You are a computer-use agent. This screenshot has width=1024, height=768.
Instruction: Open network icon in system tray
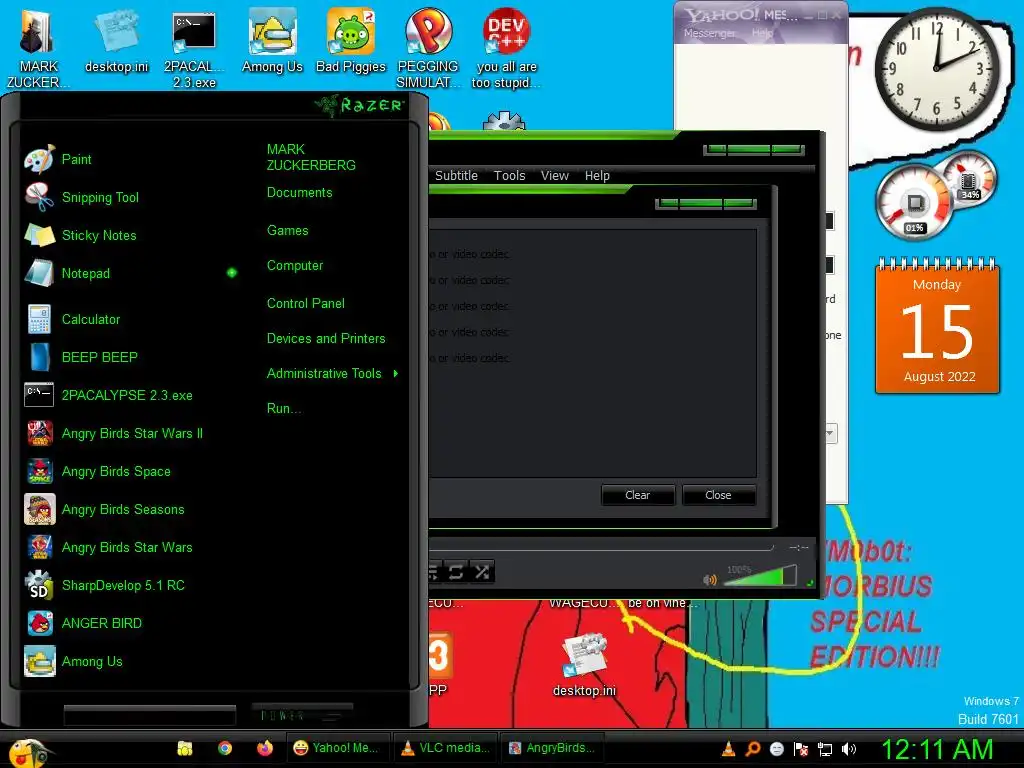point(825,749)
